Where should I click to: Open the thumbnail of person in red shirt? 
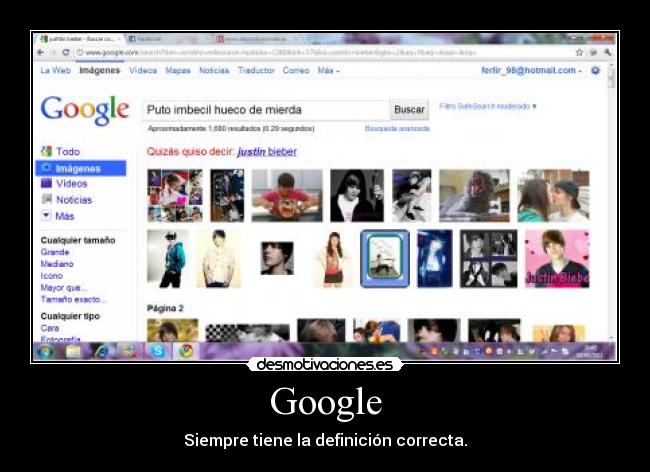click(287, 196)
